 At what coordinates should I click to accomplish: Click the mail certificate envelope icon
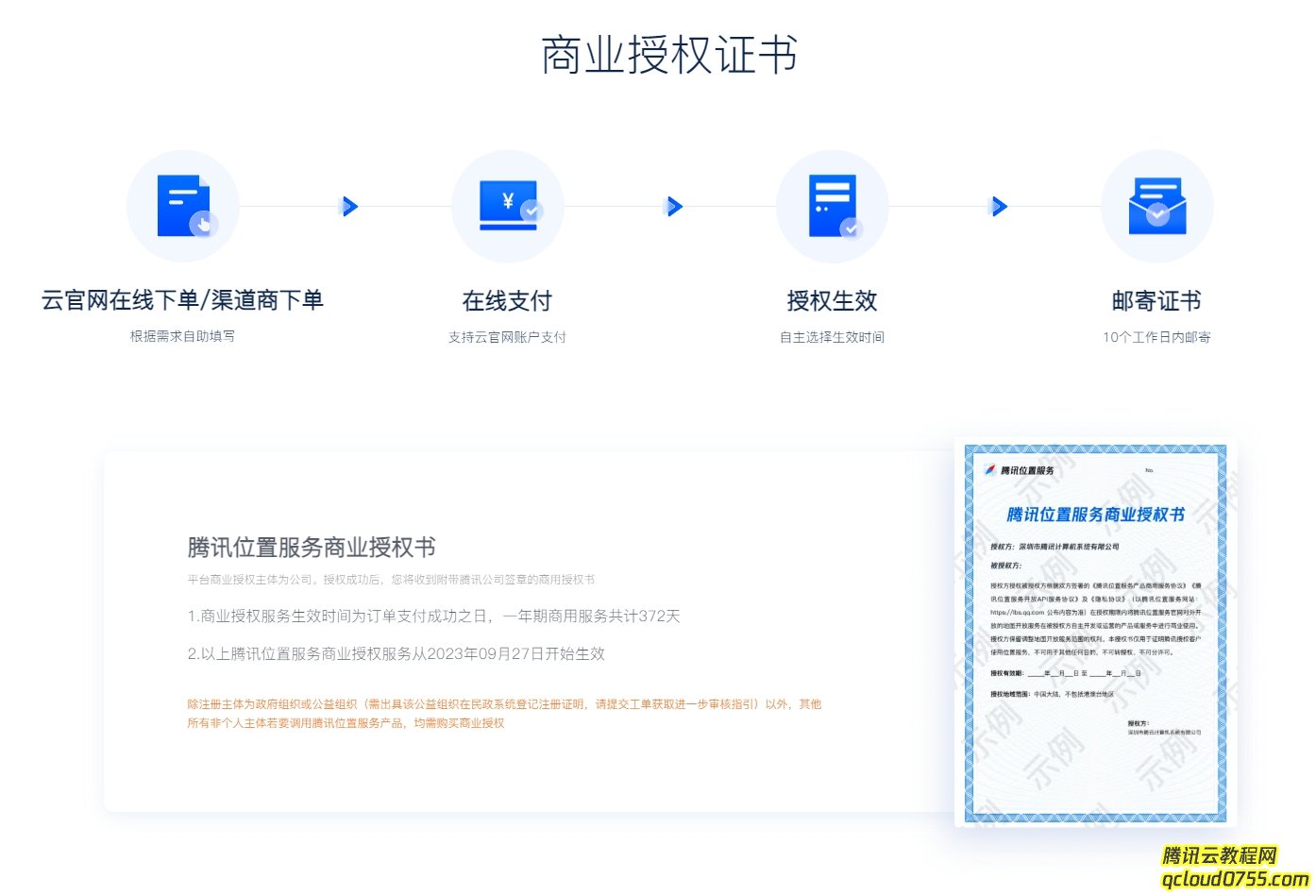pyautogui.click(x=1157, y=206)
